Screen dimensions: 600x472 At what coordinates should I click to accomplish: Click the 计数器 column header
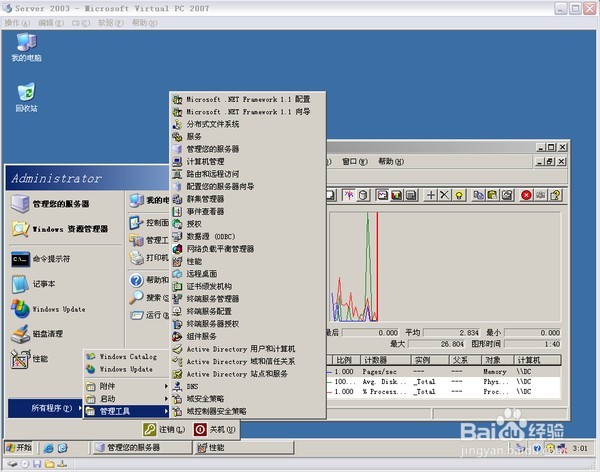point(386,360)
